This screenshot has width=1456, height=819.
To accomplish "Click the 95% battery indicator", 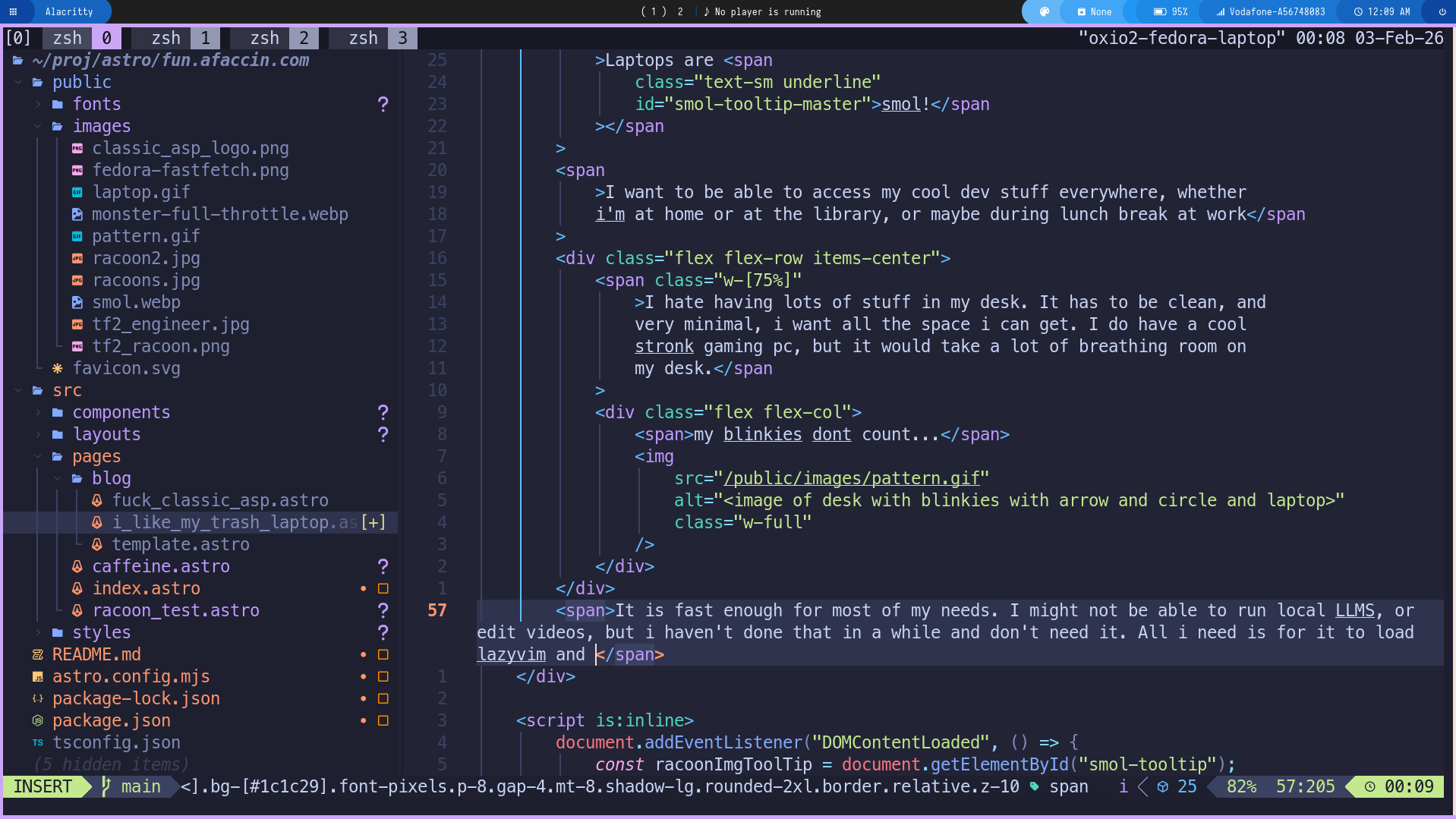I will tap(1170, 11).
